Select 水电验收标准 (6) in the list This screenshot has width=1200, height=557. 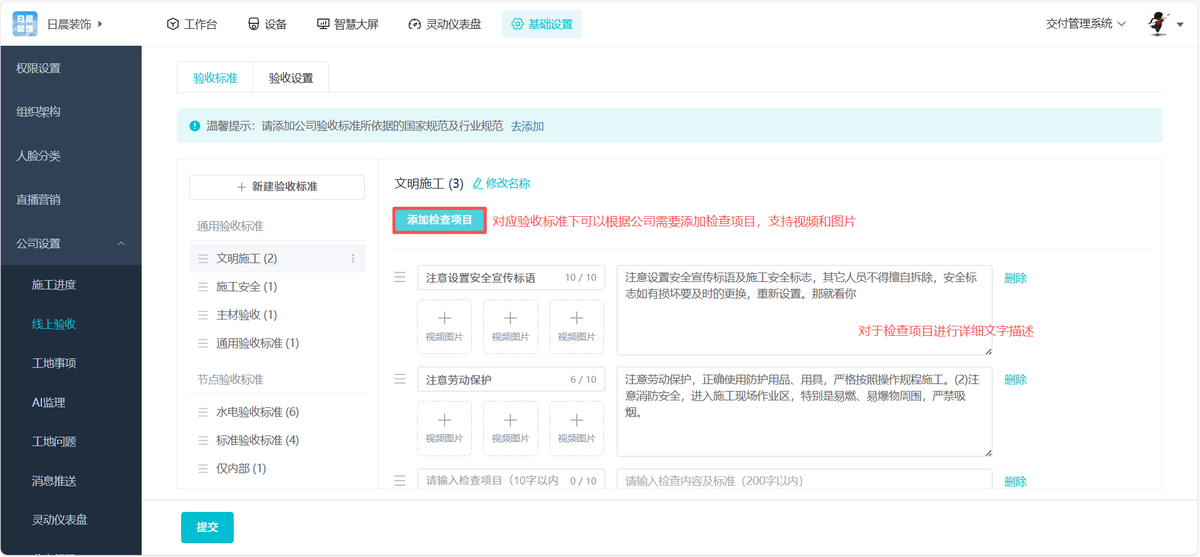coord(257,412)
